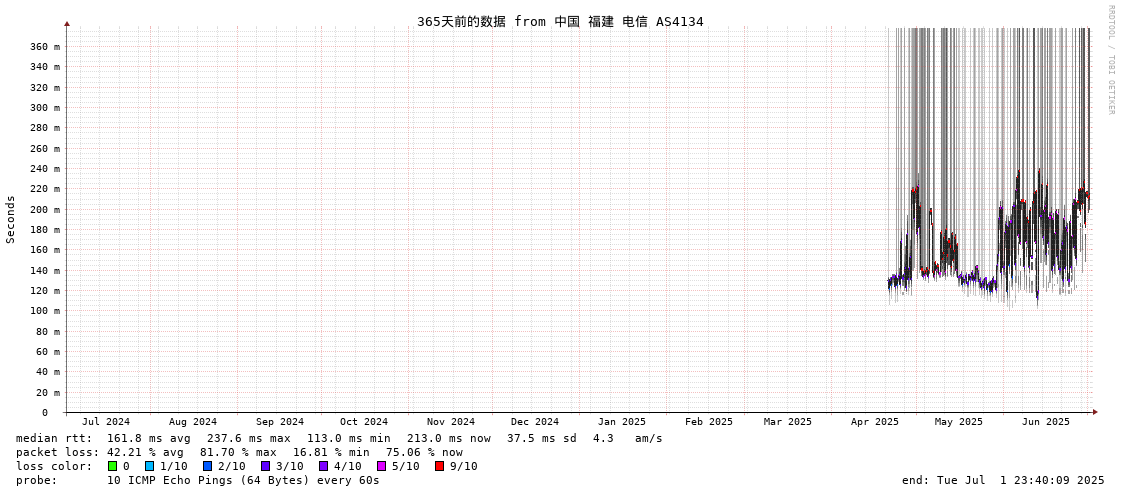Click the Apr 2025 axis label
Image resolution: width=1121 pixels, height=494 pixels.
(x=875, y=422)
